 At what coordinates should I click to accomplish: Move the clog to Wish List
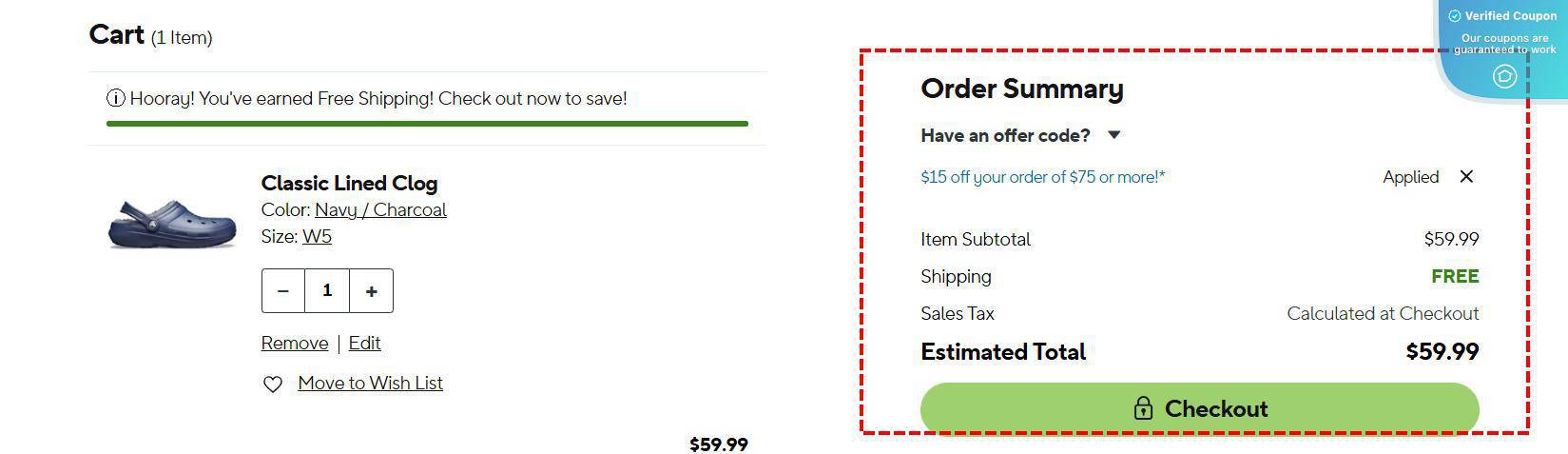coord(370,384)
